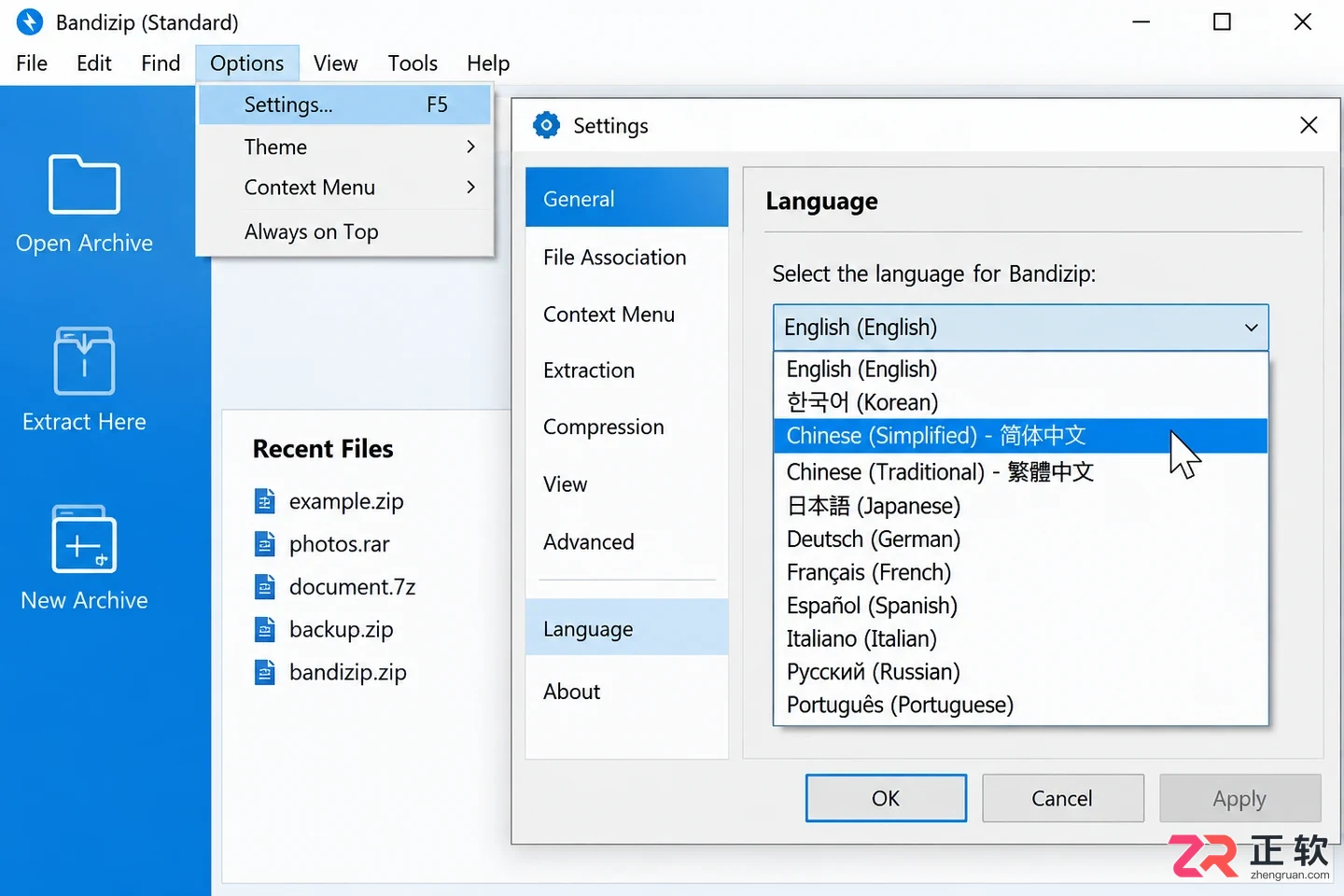This screenshot has height=896, width=1344.
Task: Expand the Context Menu submenu in Options
Action: (x=470, y=188)
